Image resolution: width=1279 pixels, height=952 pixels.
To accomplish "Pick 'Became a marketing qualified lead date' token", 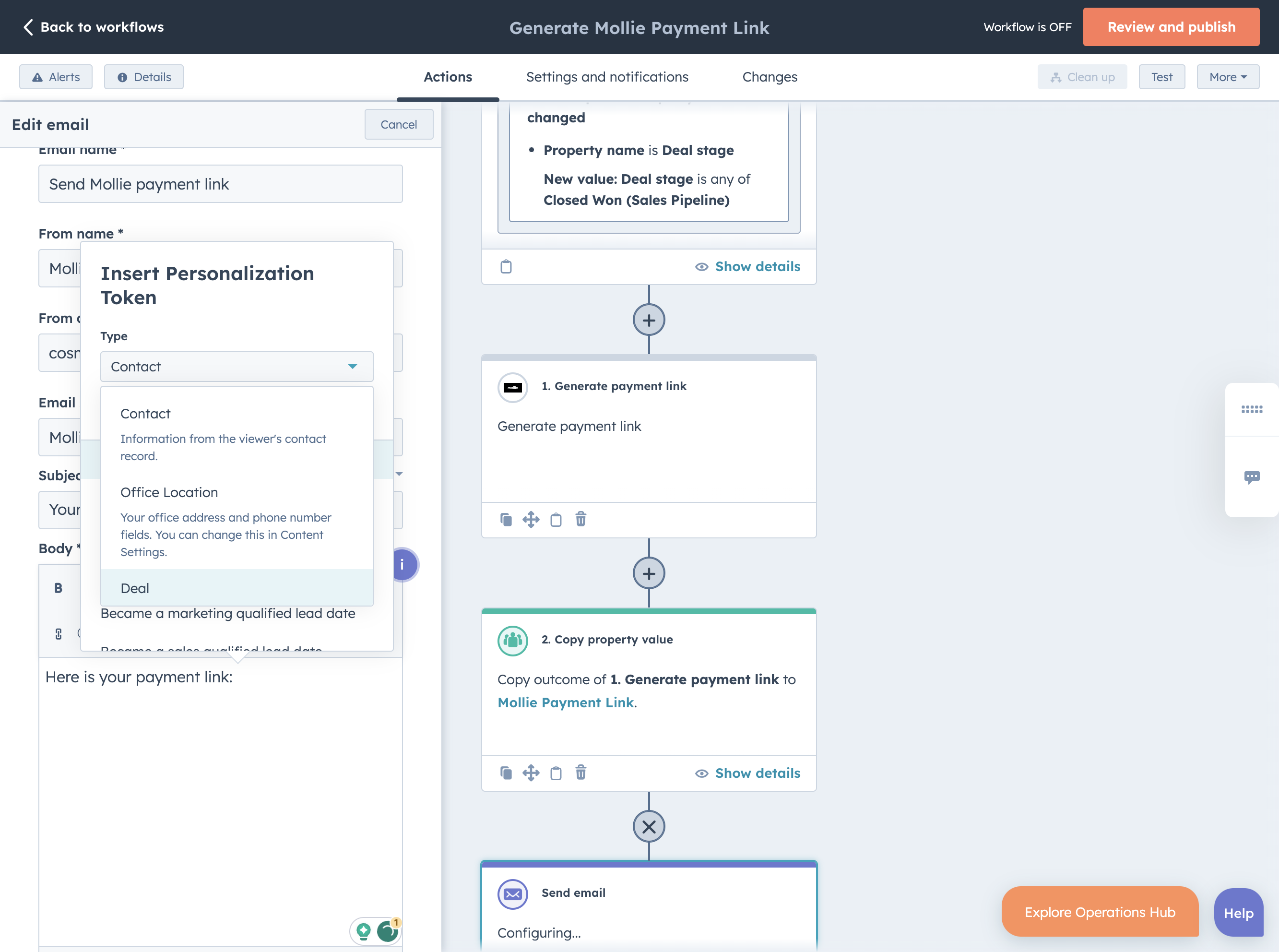I will [x=227, y=613].
